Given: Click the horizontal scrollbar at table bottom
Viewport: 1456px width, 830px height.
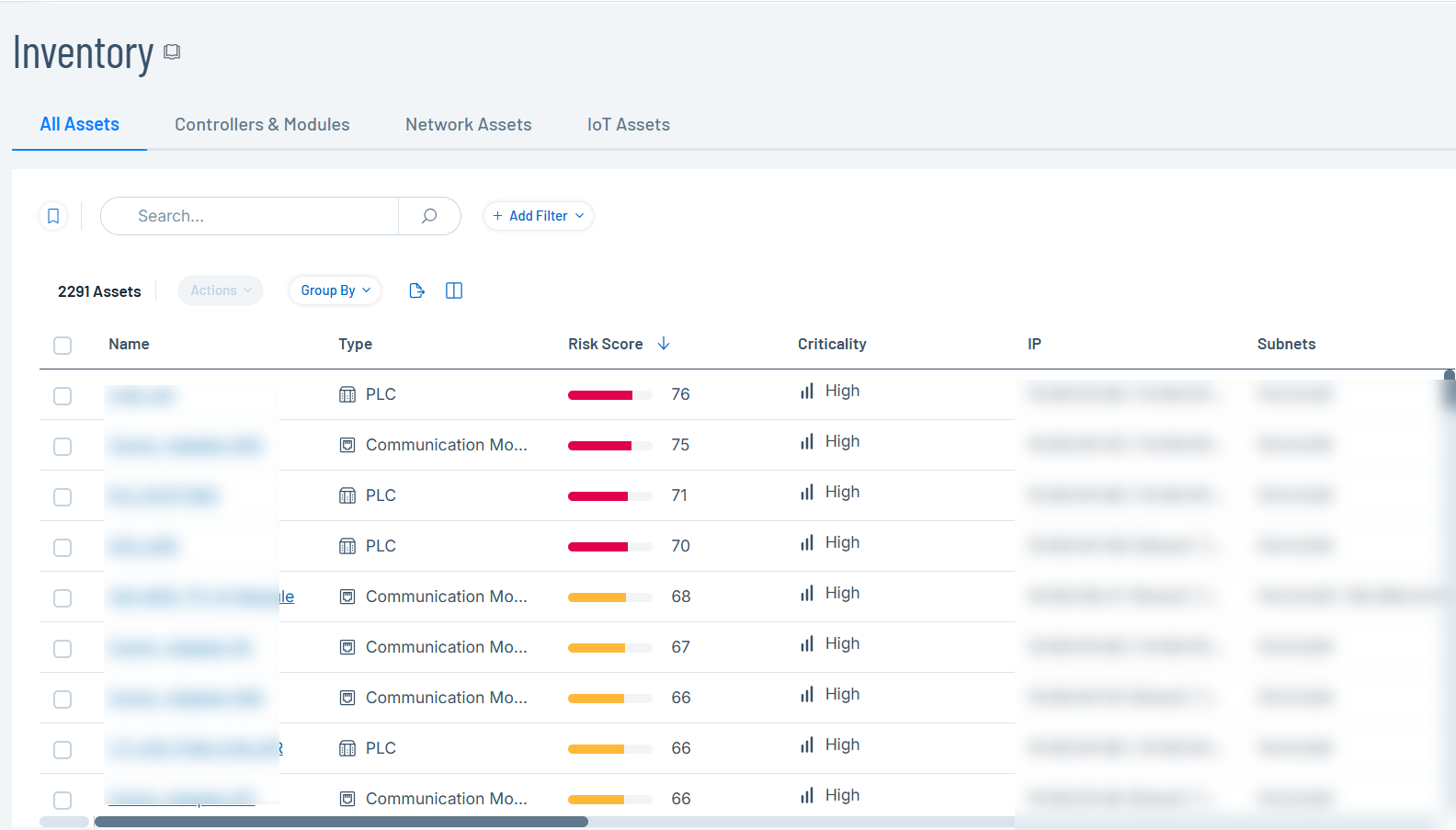Looking at the screenshot, I should (340, 822).
